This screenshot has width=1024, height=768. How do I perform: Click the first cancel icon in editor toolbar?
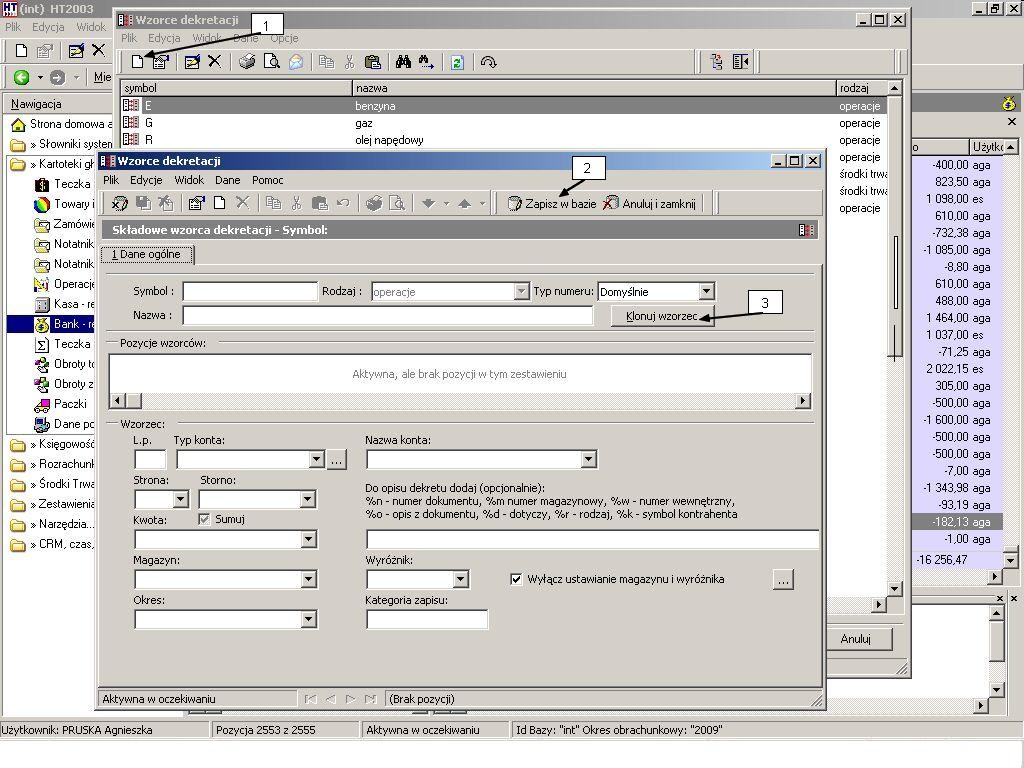[120, 203]
